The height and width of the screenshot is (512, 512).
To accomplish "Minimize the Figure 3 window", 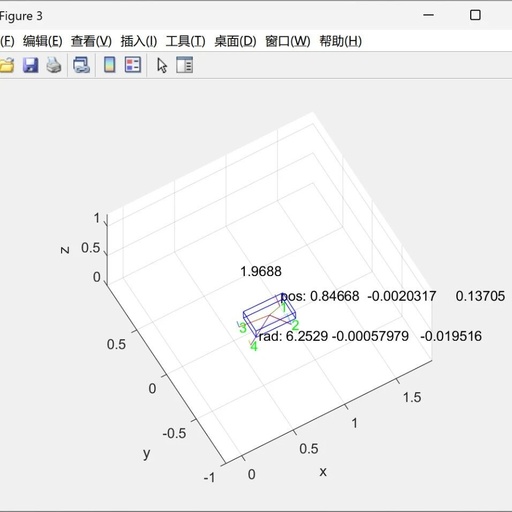I will 428,15.
